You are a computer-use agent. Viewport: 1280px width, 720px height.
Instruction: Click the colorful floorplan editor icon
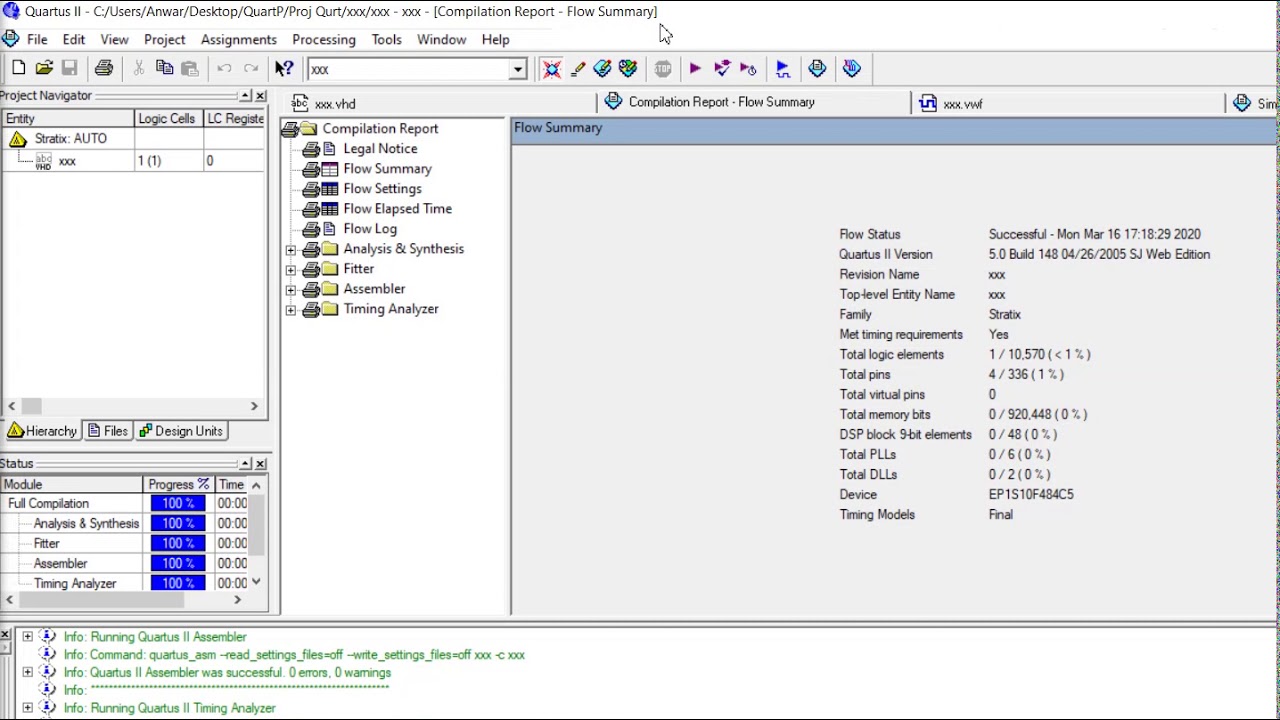[x=628, y=68]
